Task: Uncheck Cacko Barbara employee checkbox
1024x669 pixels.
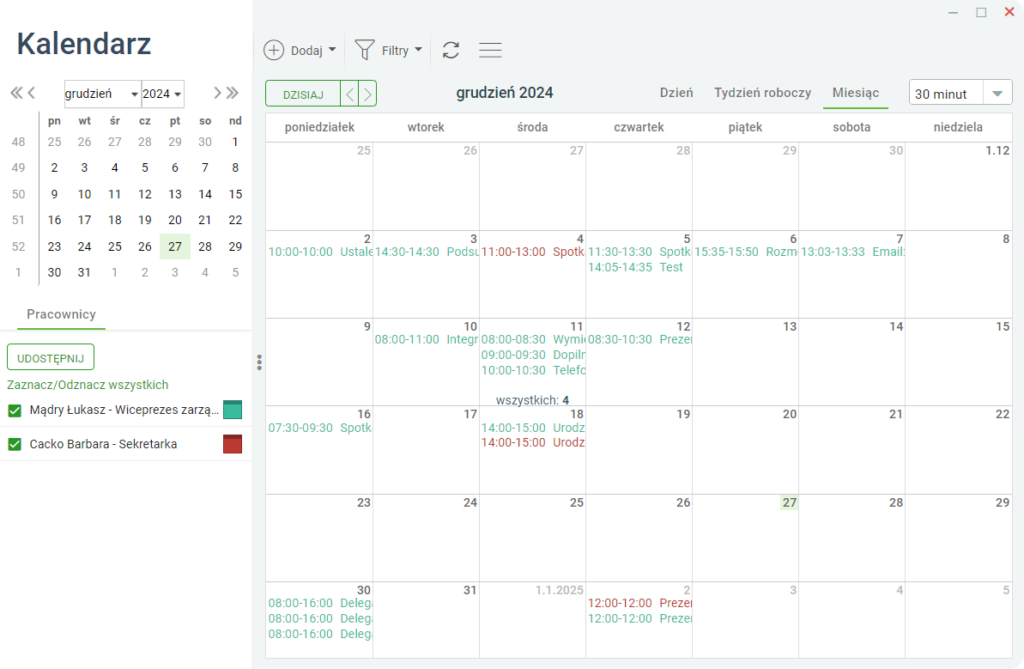Action: [x=14, y=444]
